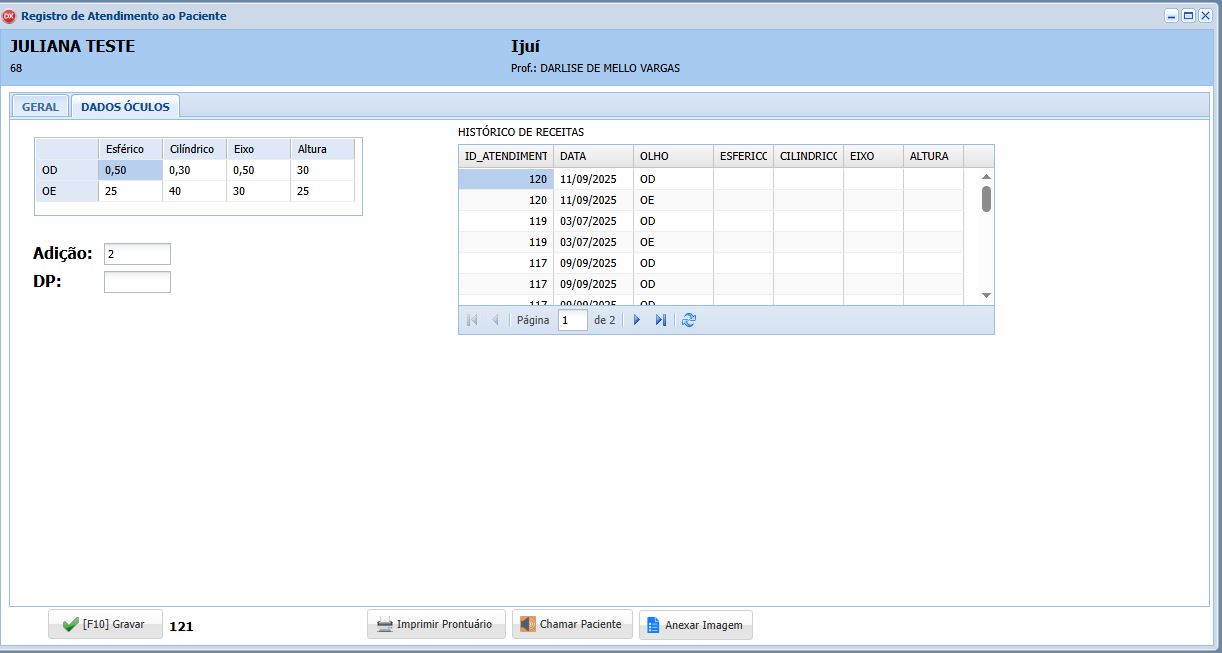Image resolution: width=1222 pixels, height=653 pixels.
Task: Select the OD Esférico cell with 0,50
Action: [x=130, y=170]
